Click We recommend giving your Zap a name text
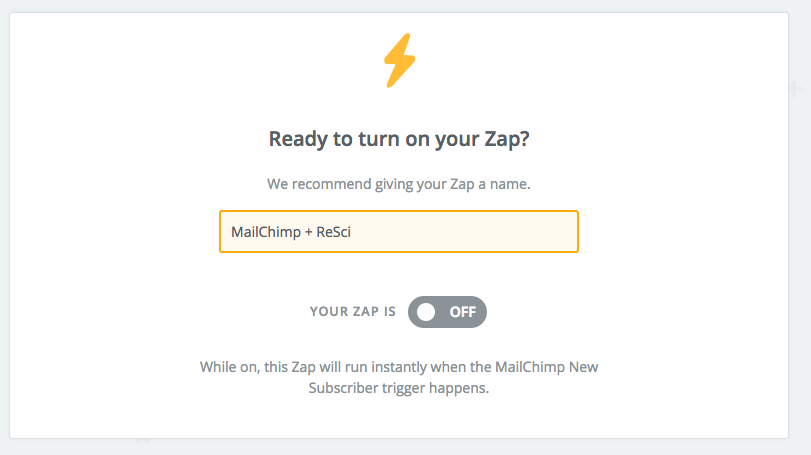Screen dimensions: 811x455 pos(399,185)
